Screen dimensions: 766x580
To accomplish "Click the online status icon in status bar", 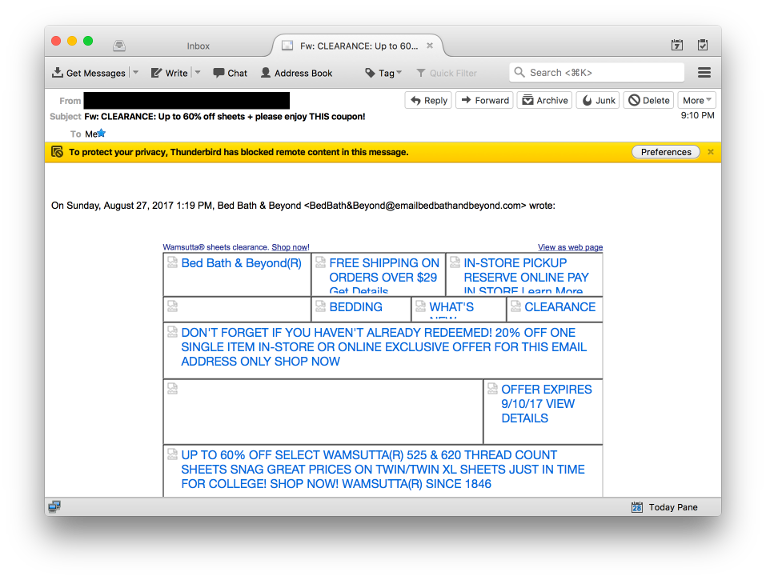I will pos(54,507).
